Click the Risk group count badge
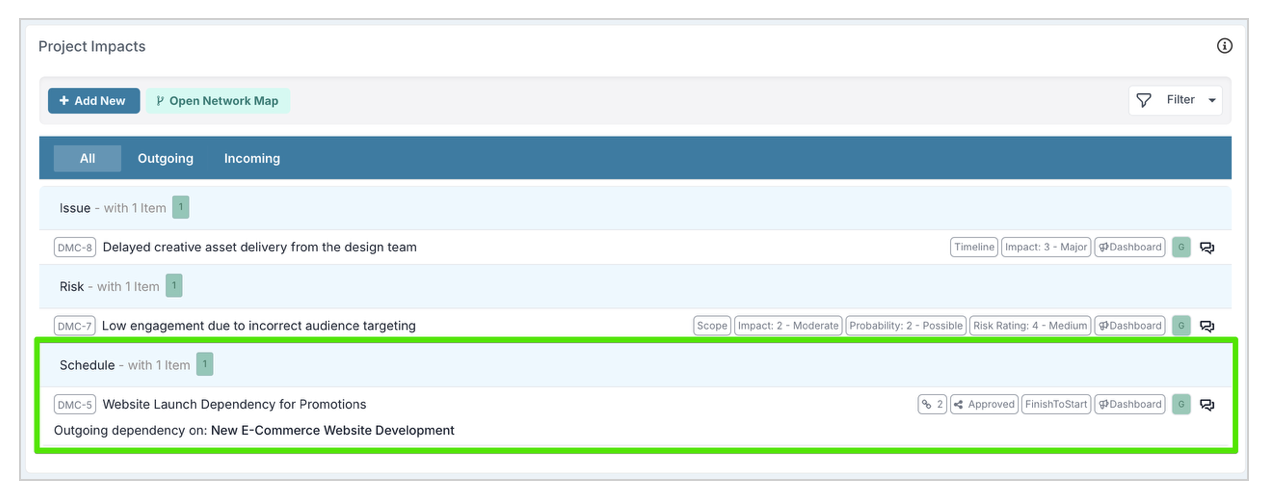This screenshot has height=498, width=1268. pos(174,286)
